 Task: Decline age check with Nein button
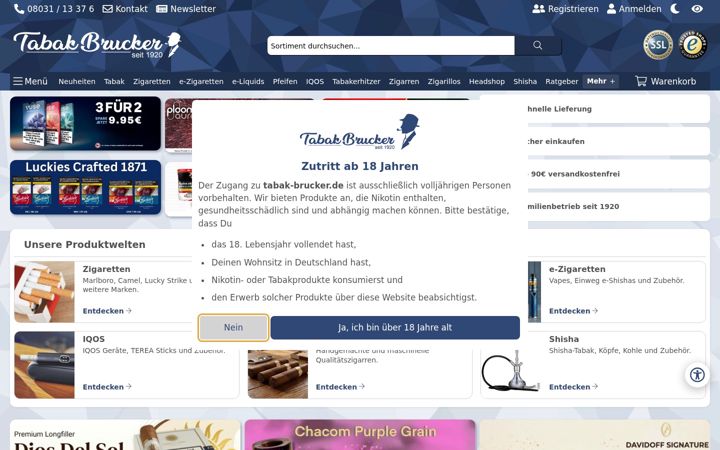233,327
